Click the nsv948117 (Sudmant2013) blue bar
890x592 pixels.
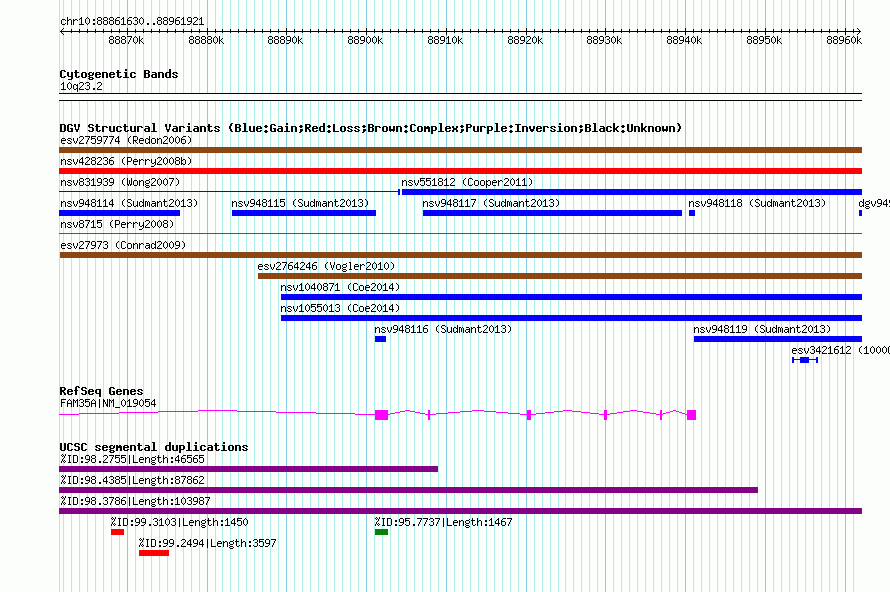coord(552,213)
